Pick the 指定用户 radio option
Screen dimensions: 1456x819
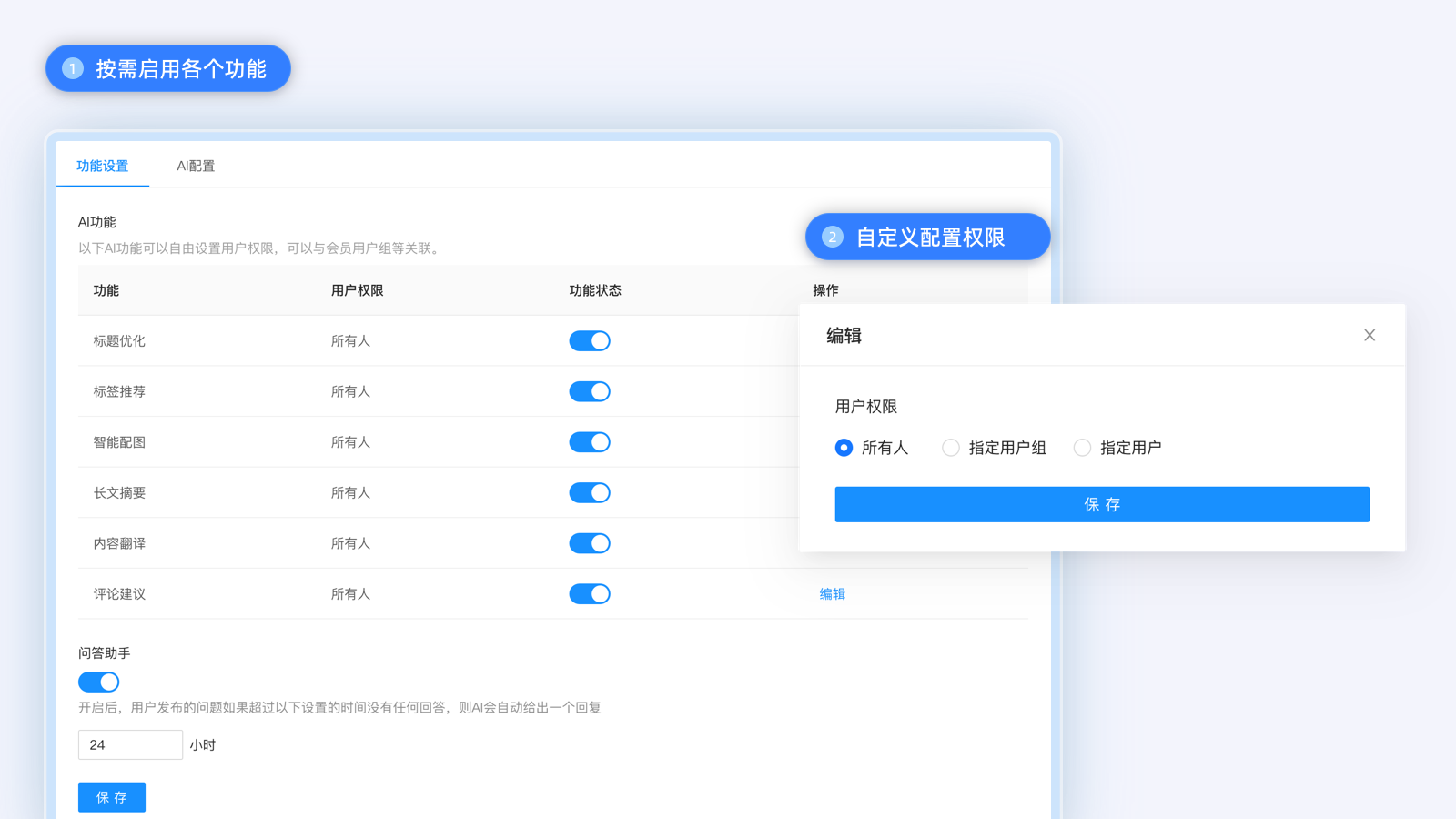(x=1117, y=448)
